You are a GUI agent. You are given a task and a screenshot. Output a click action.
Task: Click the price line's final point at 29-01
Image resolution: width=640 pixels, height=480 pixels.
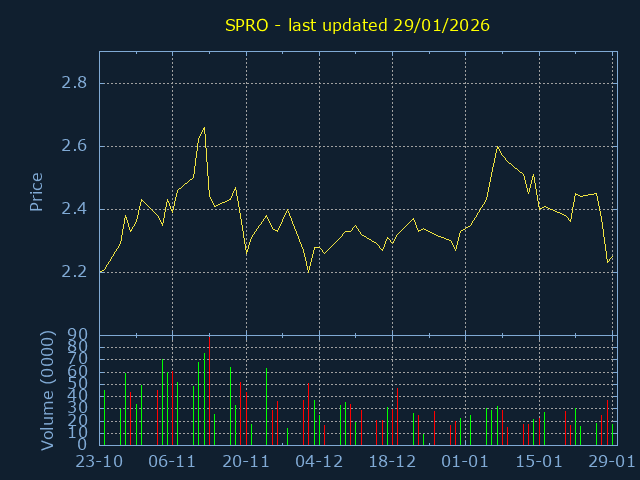(x=612, y=257)
